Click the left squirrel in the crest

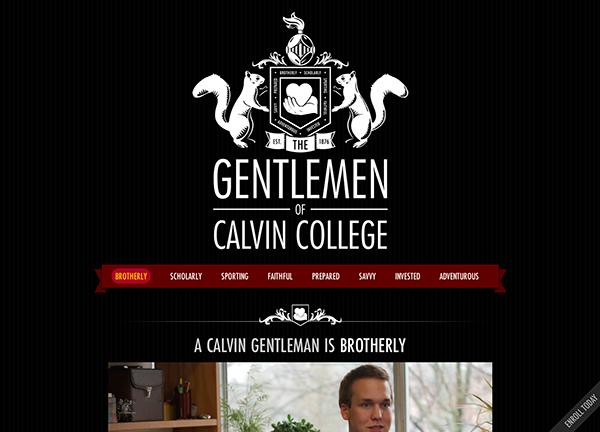pyautogui.click(x=231, y=109)
